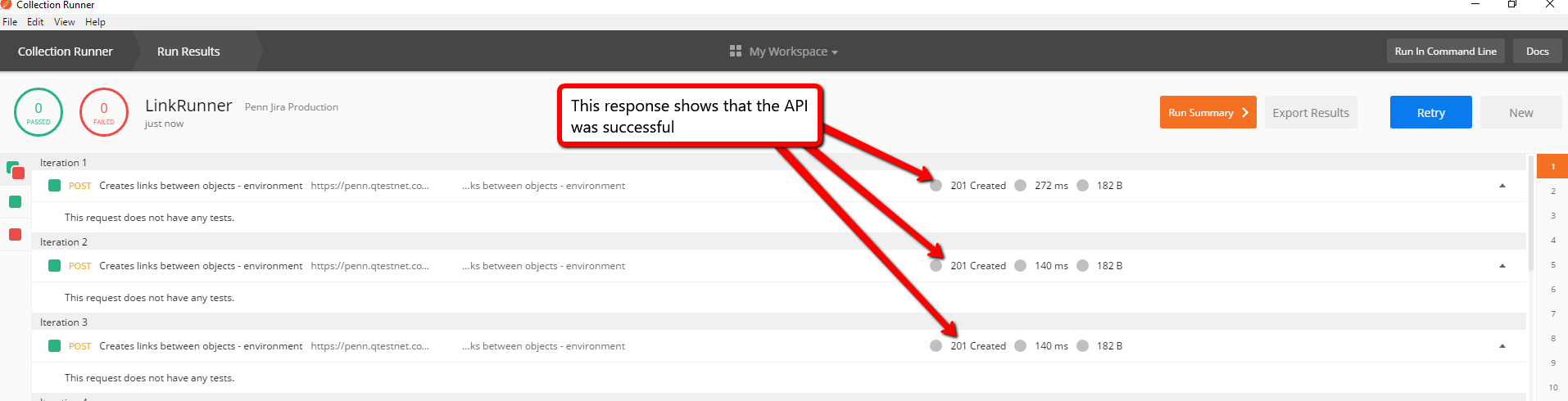1568x401 pixels.
Task: Select POST request name in Iteration 3
Action: coord(201,346)
